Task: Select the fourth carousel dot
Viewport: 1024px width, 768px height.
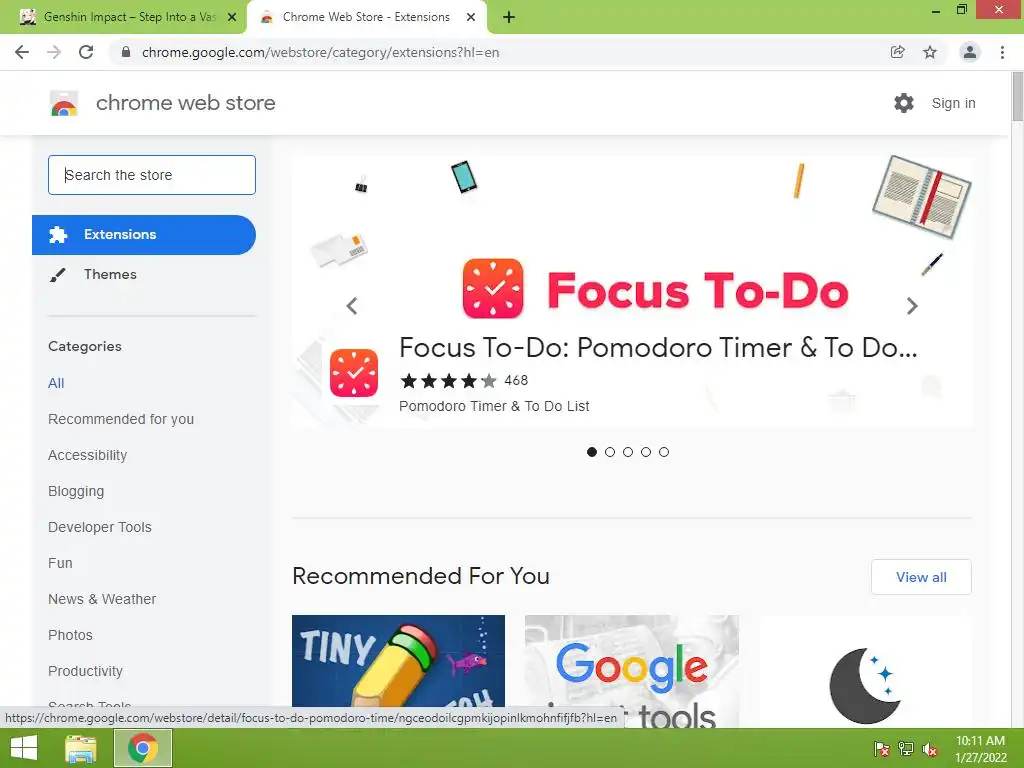Action: (x=646, y=452)
